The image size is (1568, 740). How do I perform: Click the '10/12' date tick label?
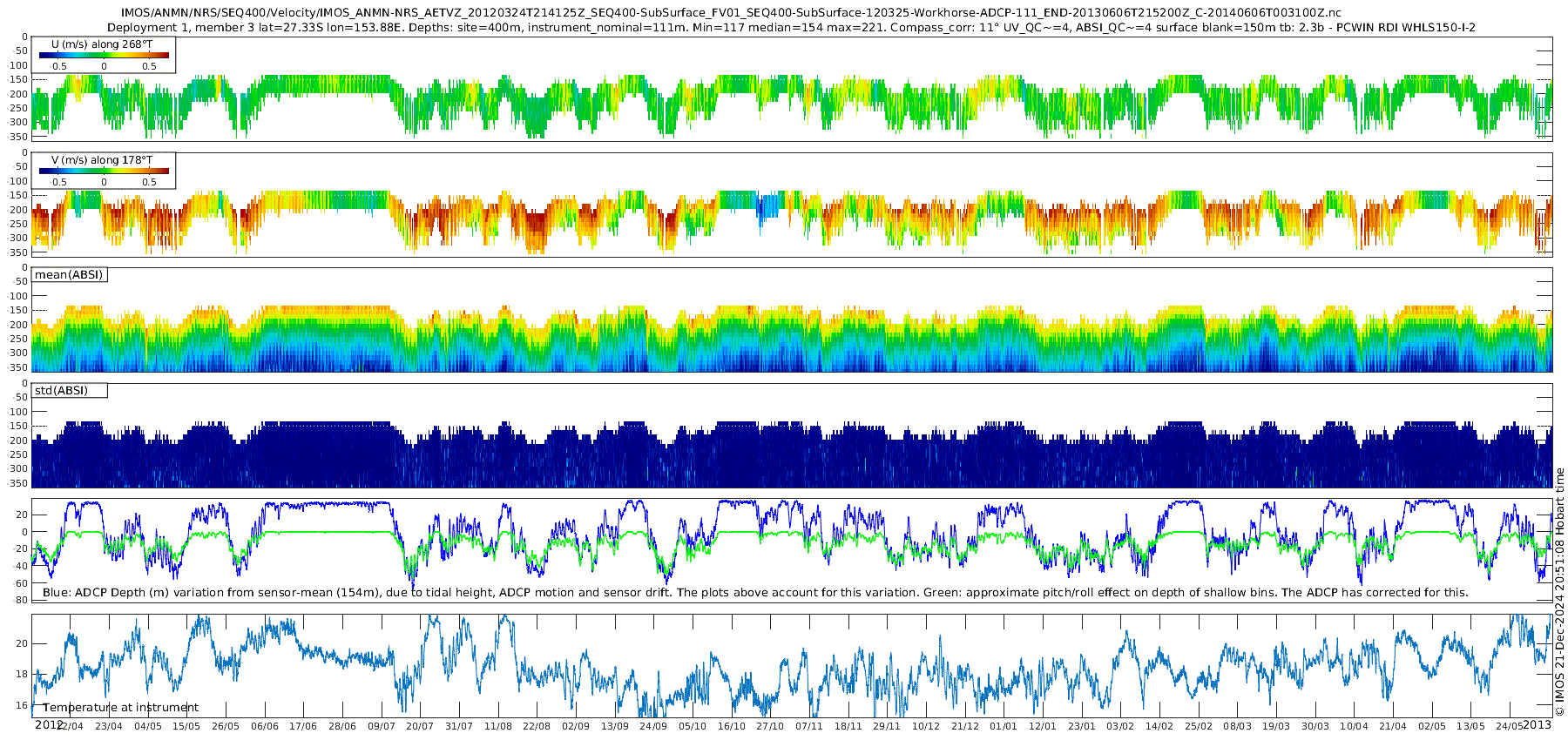coord(926,726)
